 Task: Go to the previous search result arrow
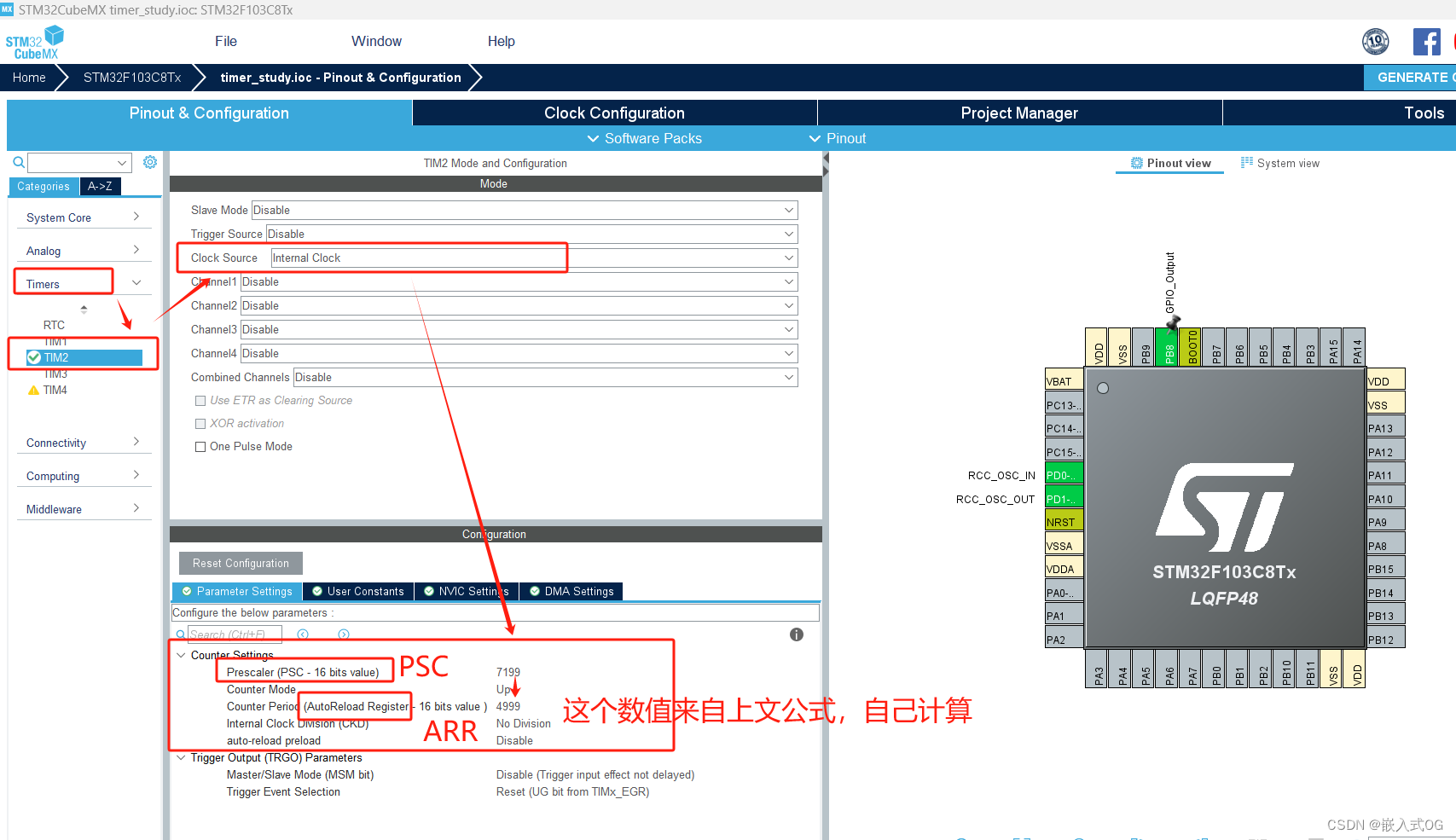[x=303, y=634]
